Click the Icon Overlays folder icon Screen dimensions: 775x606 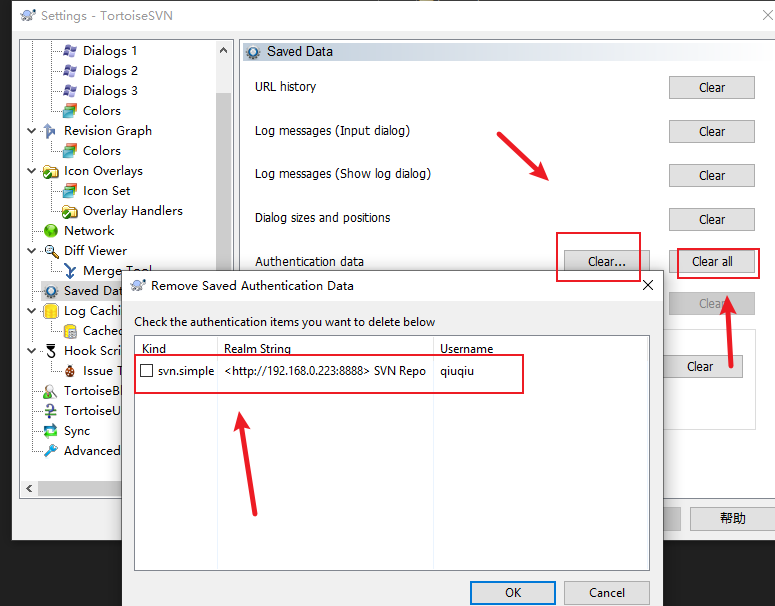[50, 171]
